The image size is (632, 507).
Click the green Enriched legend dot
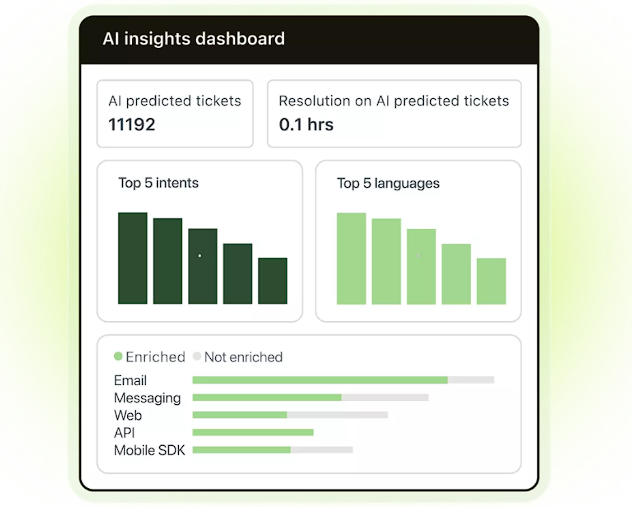[118, 356]
